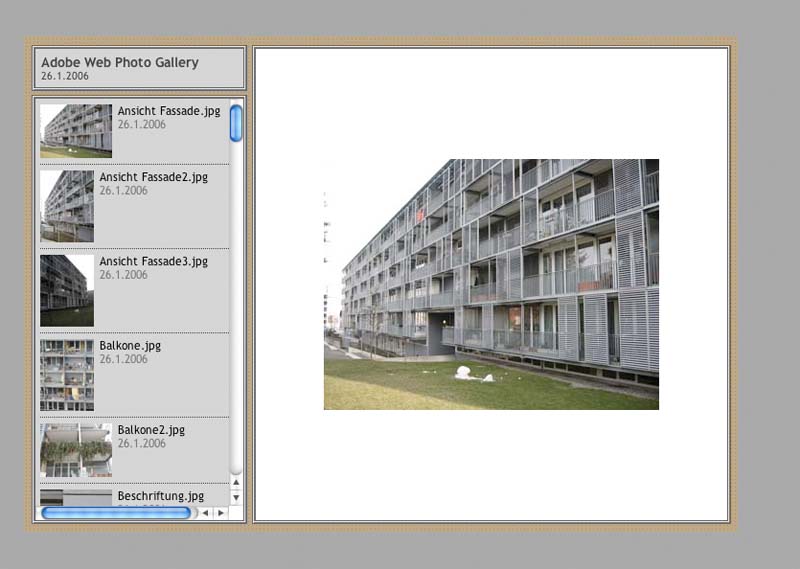The image size is (800, 569).
Task: Click the date under Ansicht Fassade2.jpg
Action: point(123,191)
